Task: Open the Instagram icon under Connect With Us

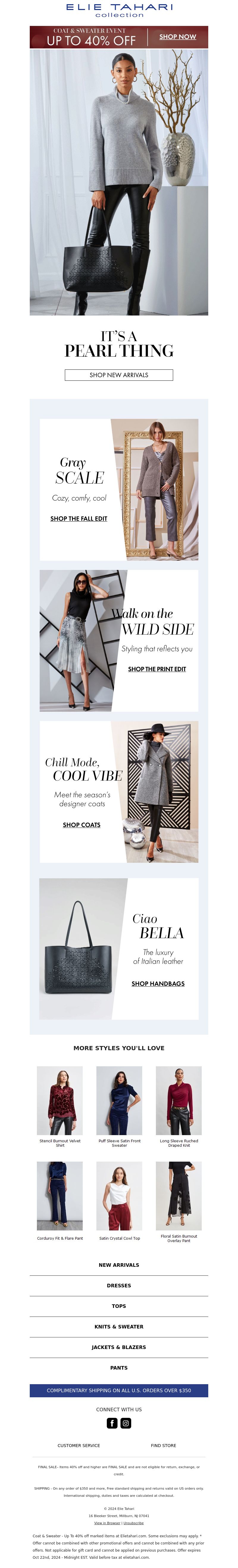Action: (x=126, y=1423)
